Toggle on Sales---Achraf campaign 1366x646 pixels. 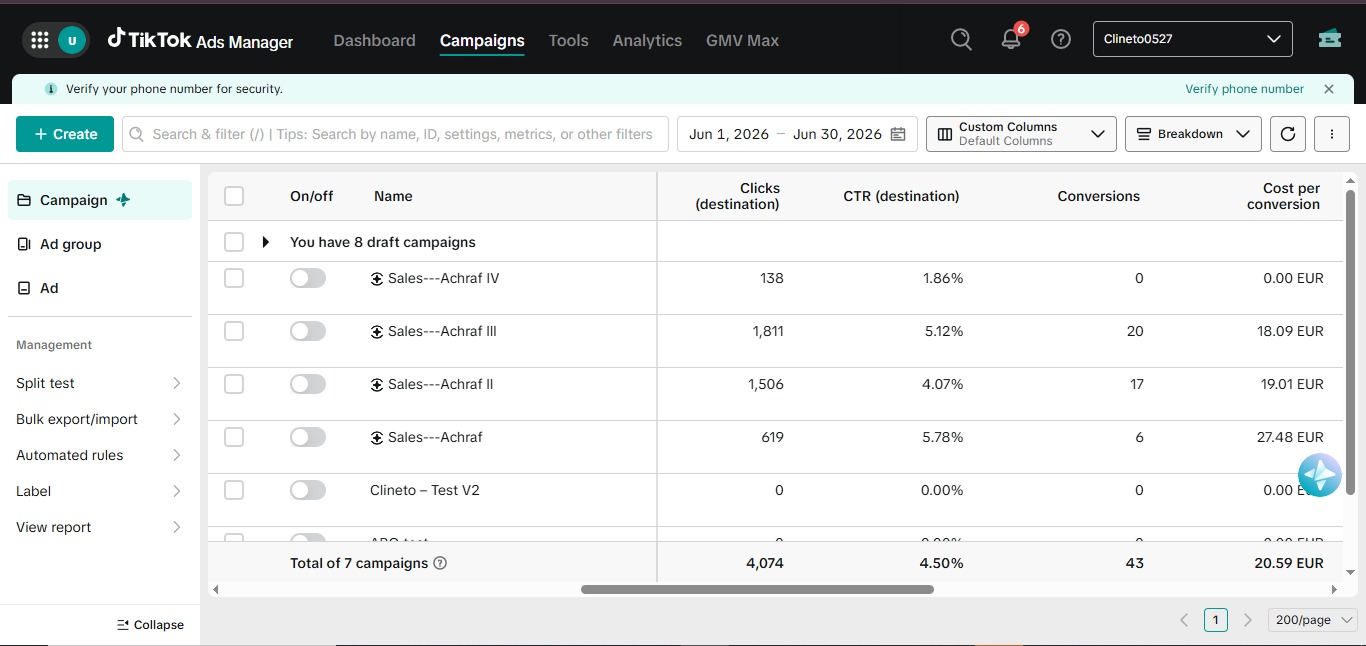[308, 437]
